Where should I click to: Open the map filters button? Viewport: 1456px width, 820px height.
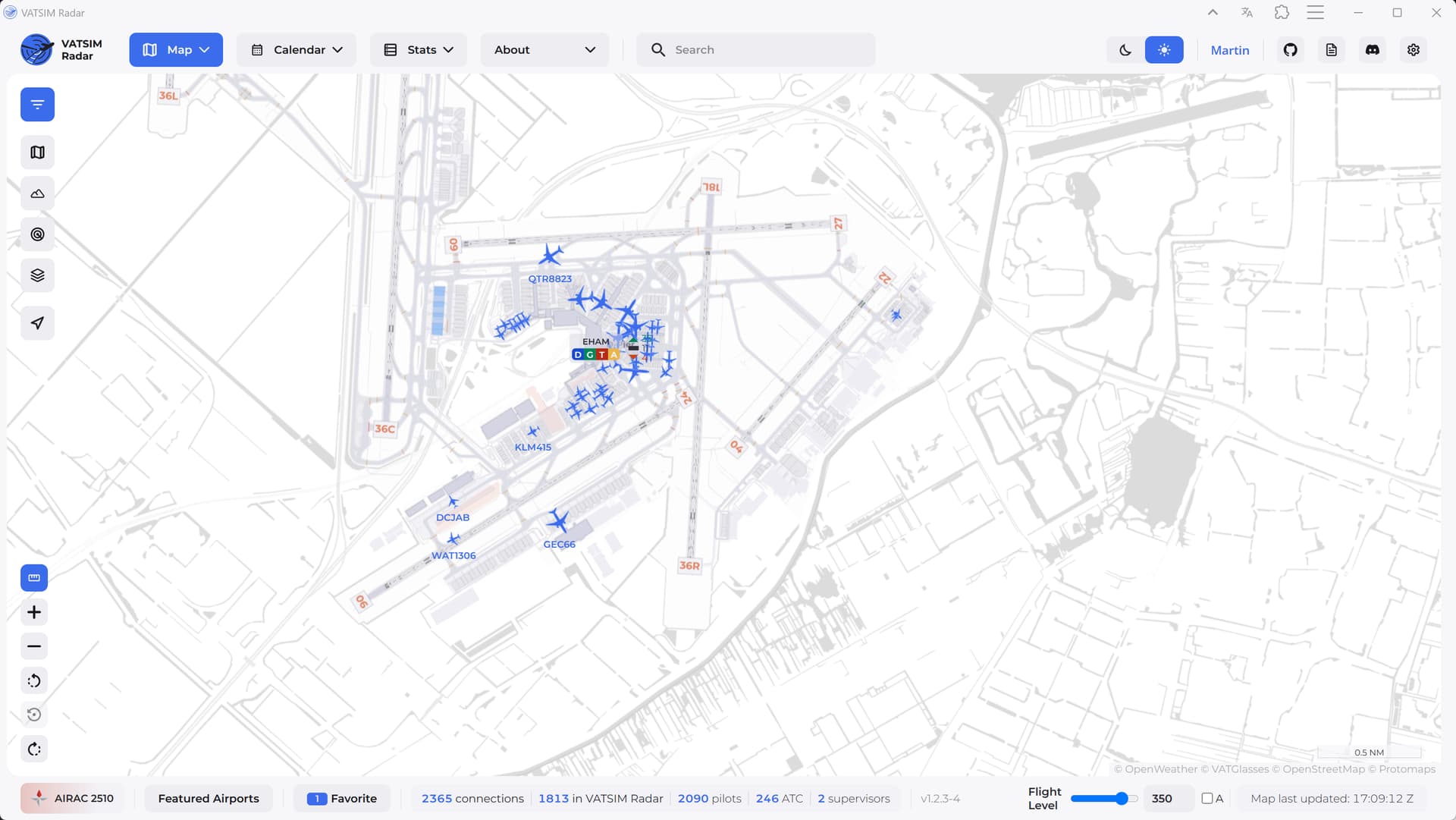[x=37, y=105]
